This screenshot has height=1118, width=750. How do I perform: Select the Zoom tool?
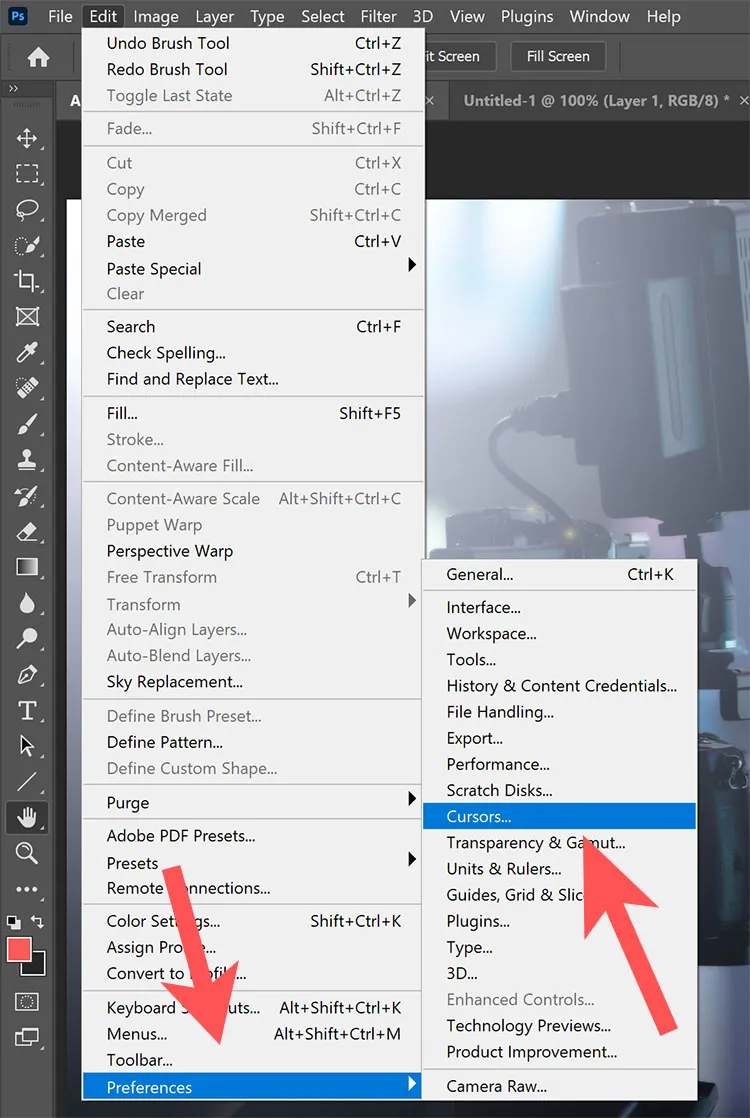27,853
